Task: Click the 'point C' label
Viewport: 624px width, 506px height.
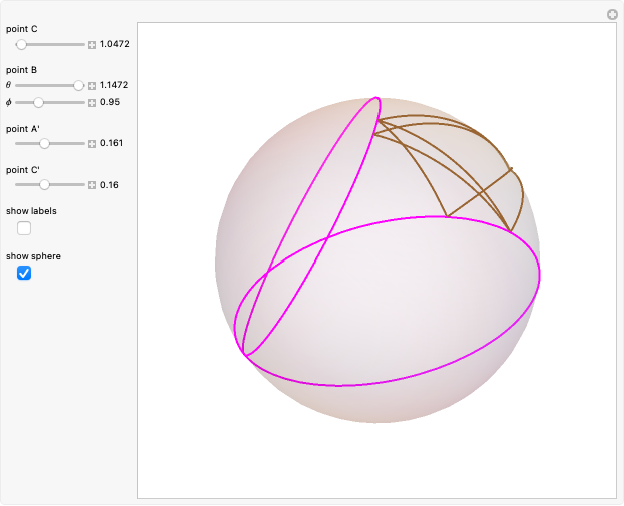Action: (x=21, y=29)
